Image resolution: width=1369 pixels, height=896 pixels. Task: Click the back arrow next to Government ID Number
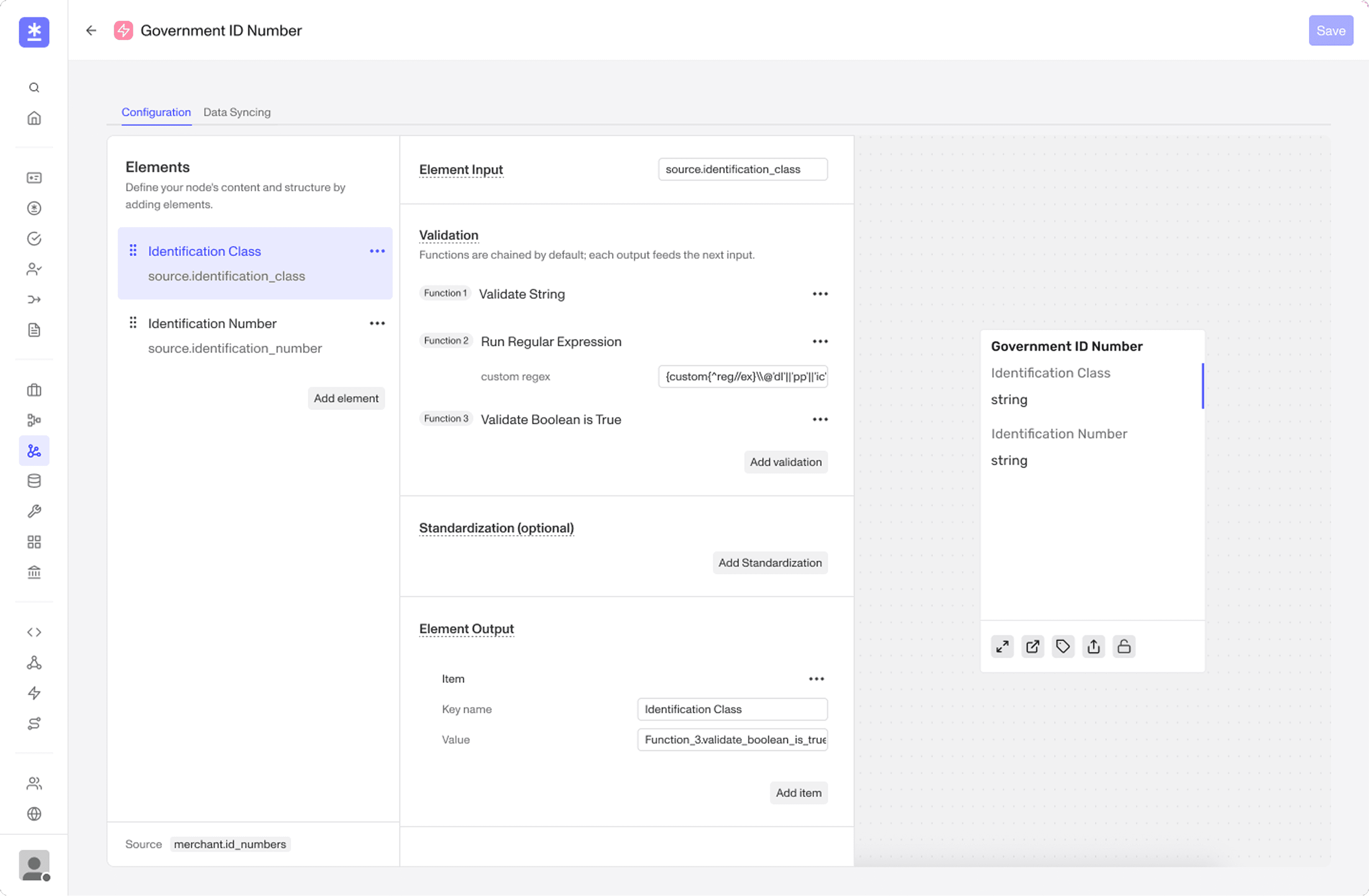coord(91,31)
